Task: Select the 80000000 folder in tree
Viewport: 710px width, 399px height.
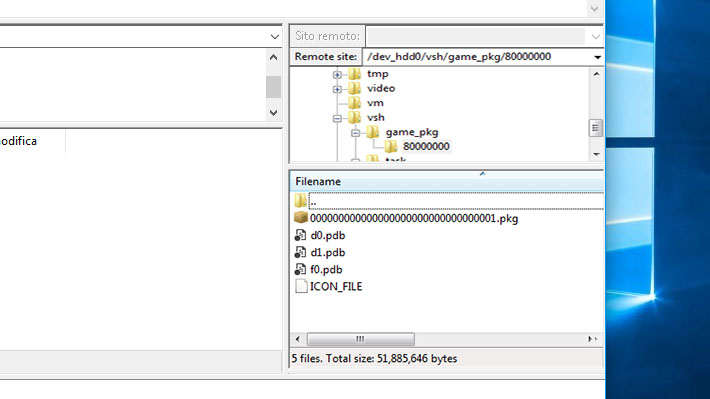Action: point(426,146)
